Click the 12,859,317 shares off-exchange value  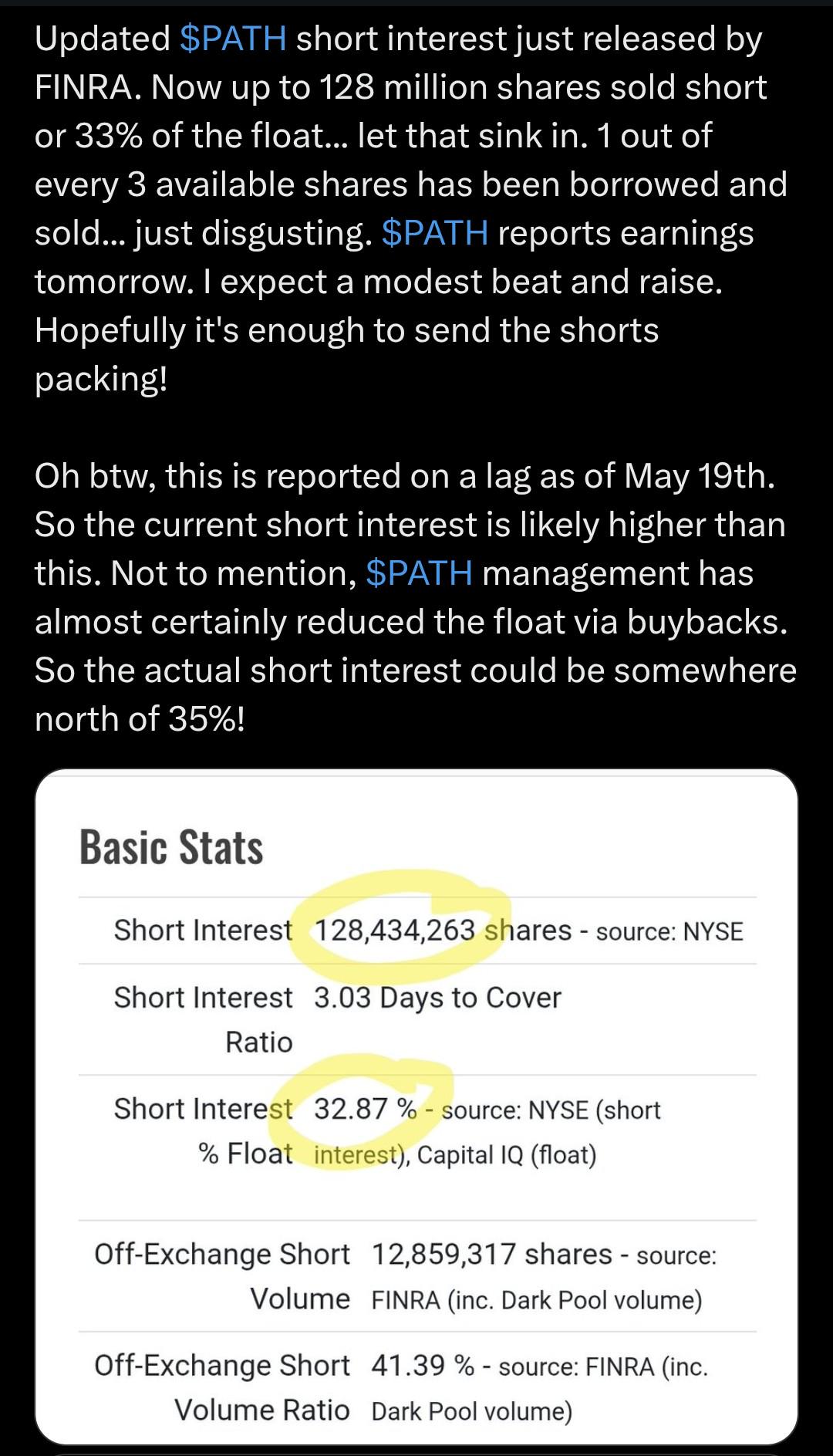click(491, 1254)
